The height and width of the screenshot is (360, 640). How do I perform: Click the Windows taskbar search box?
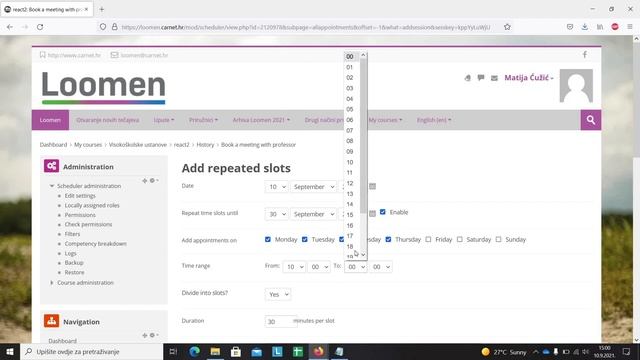(91, 351)
